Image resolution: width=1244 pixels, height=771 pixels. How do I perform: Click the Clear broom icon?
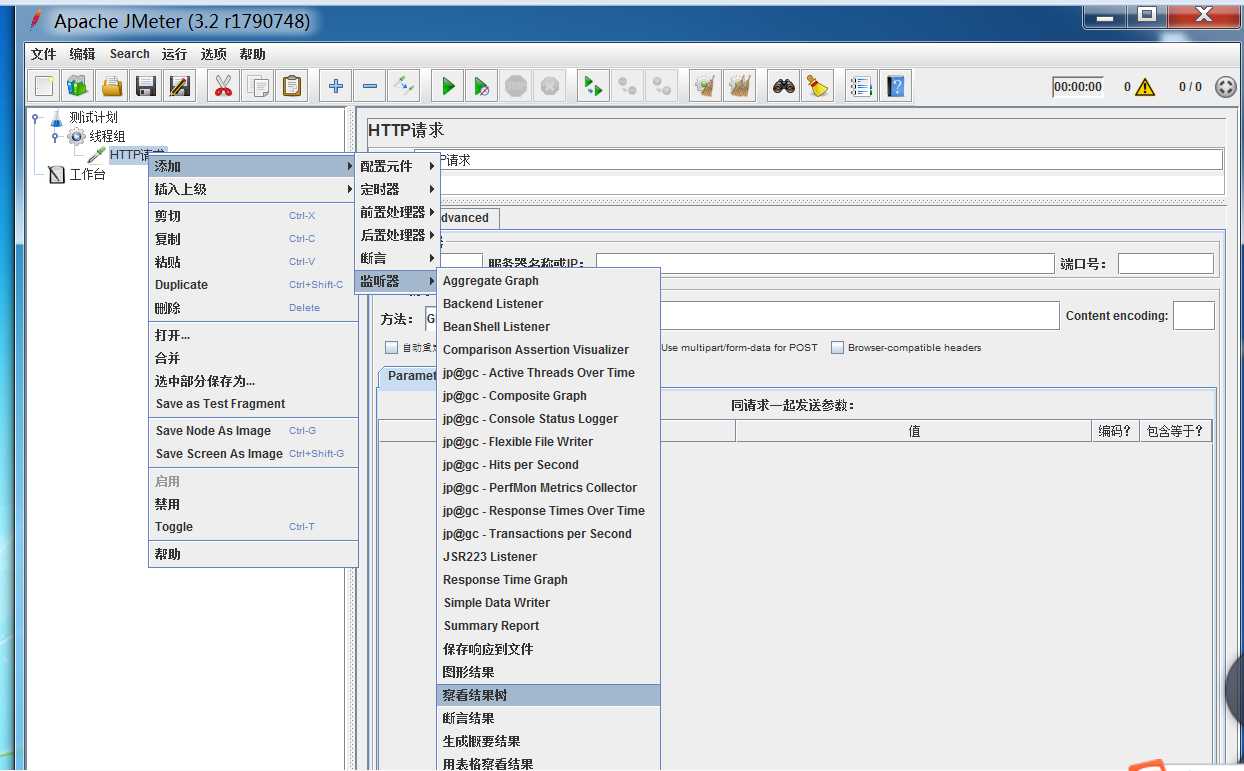[706, 86]
